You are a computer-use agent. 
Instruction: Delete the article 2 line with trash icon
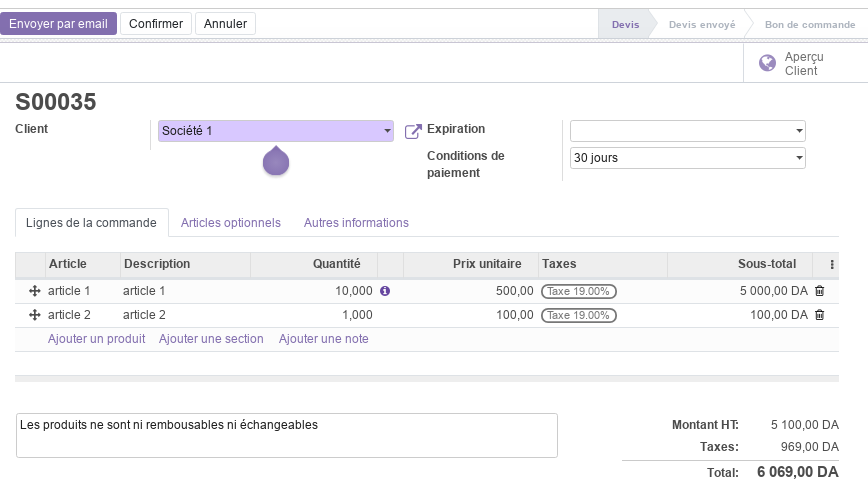(x=820, y=315)
